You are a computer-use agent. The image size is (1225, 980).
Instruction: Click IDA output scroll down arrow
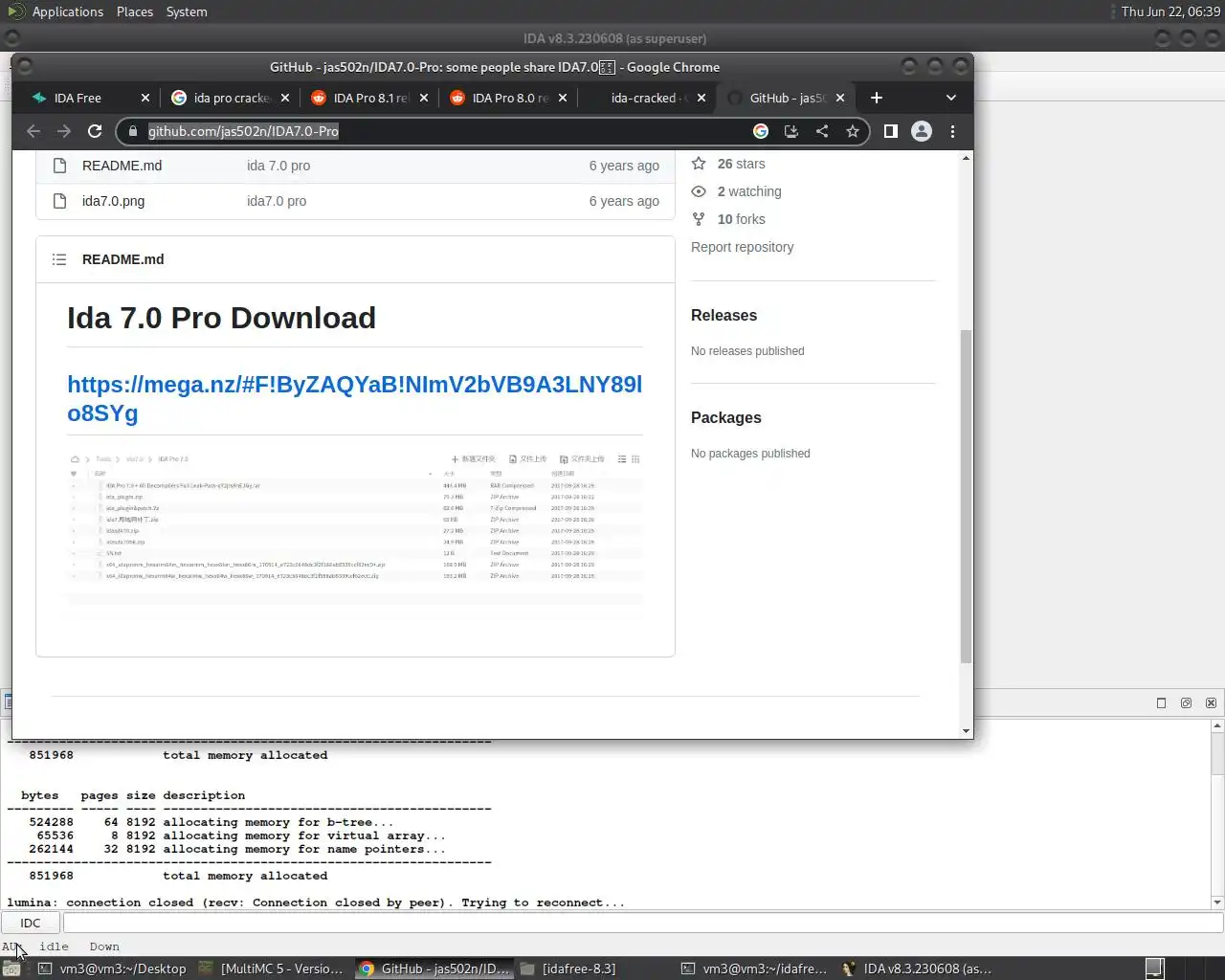(x=1217, y=902)
